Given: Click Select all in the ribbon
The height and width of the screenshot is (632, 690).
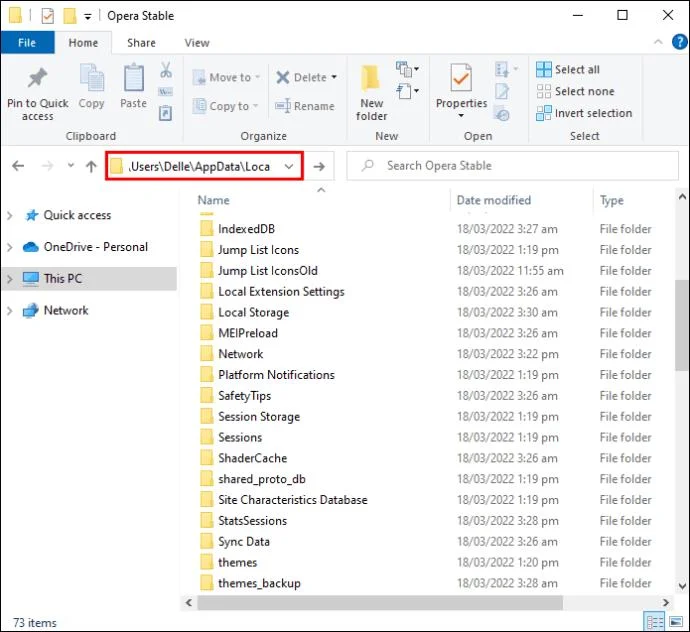Looking at the screenshot, I should (x=568, y=70).
